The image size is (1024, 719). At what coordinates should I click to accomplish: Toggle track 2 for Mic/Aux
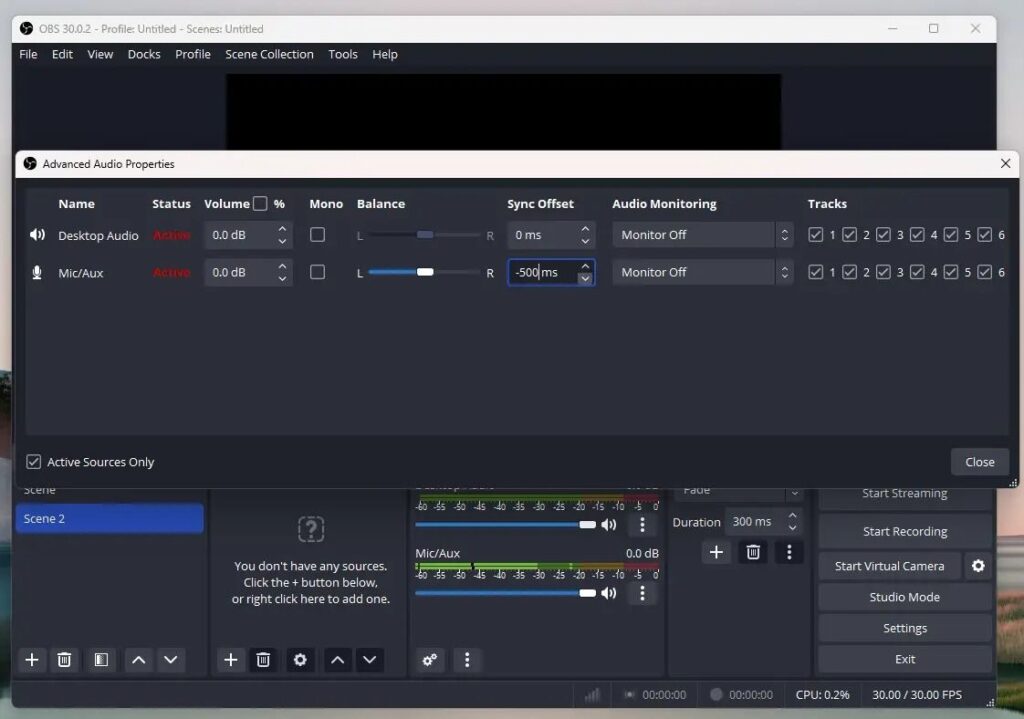849,272
